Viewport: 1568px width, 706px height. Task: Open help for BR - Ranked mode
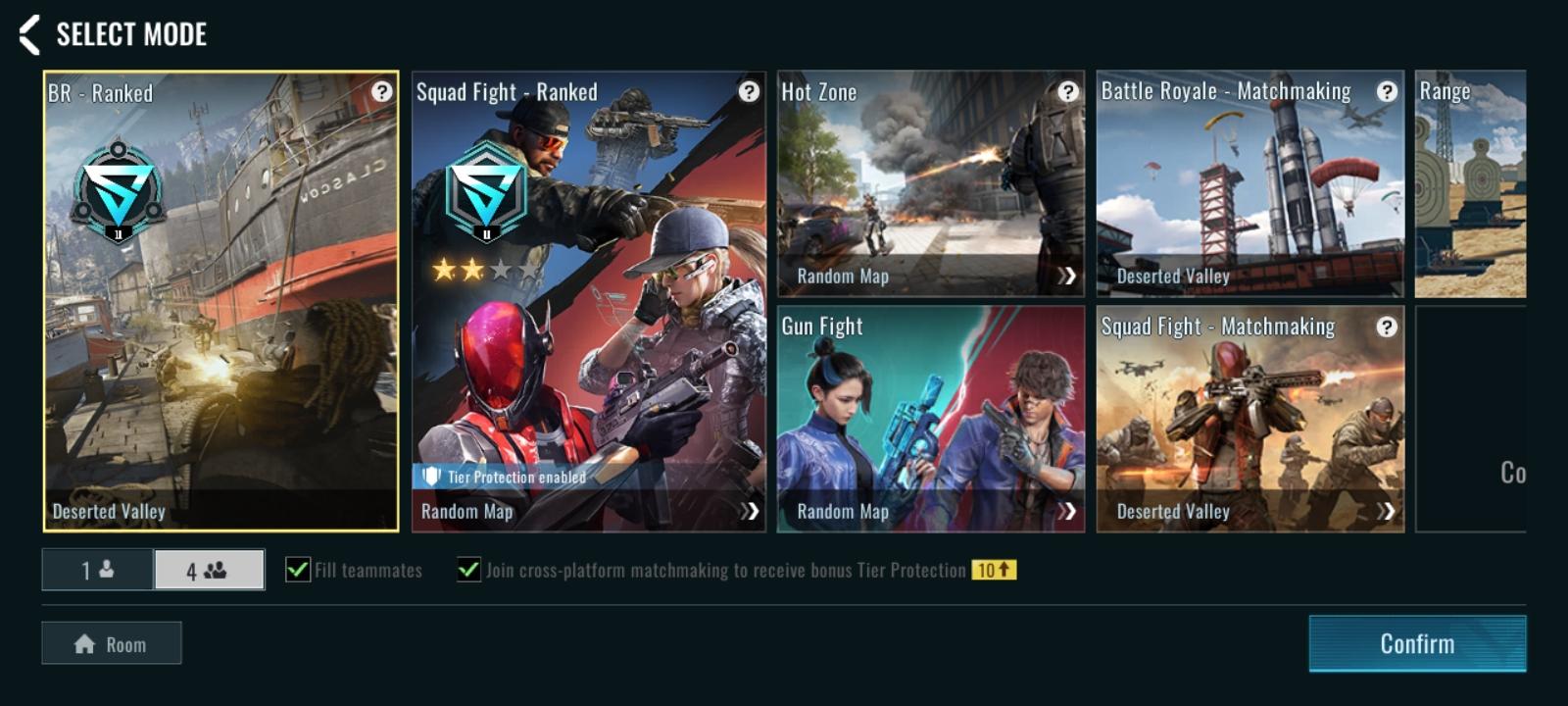point(382,91)
